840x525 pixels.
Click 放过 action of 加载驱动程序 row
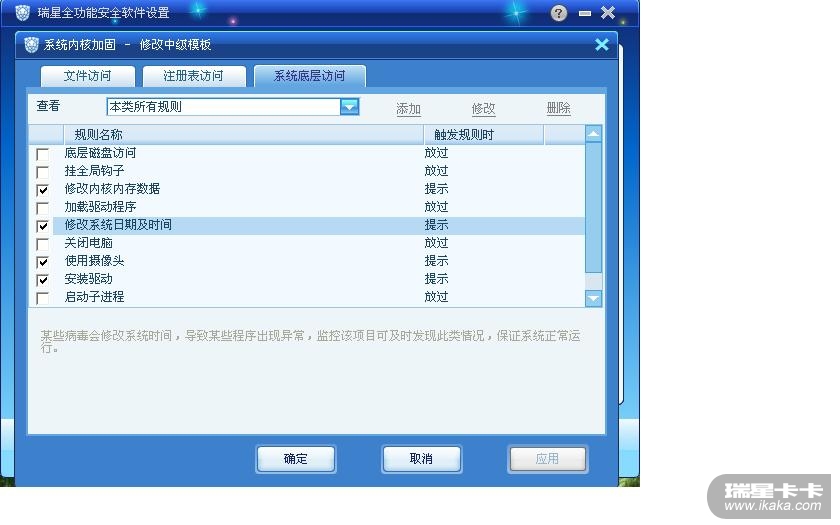click(436, 207)
